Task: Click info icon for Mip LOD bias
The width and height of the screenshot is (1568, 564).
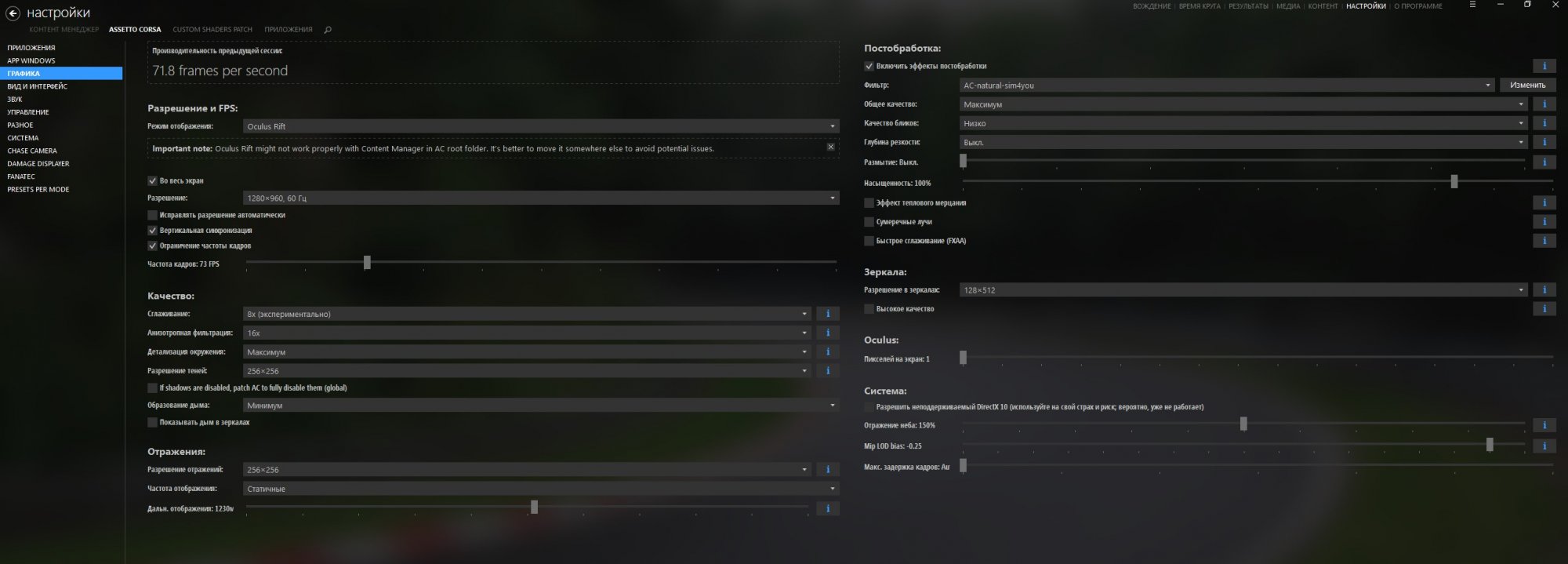Action: pos(1544,446)
